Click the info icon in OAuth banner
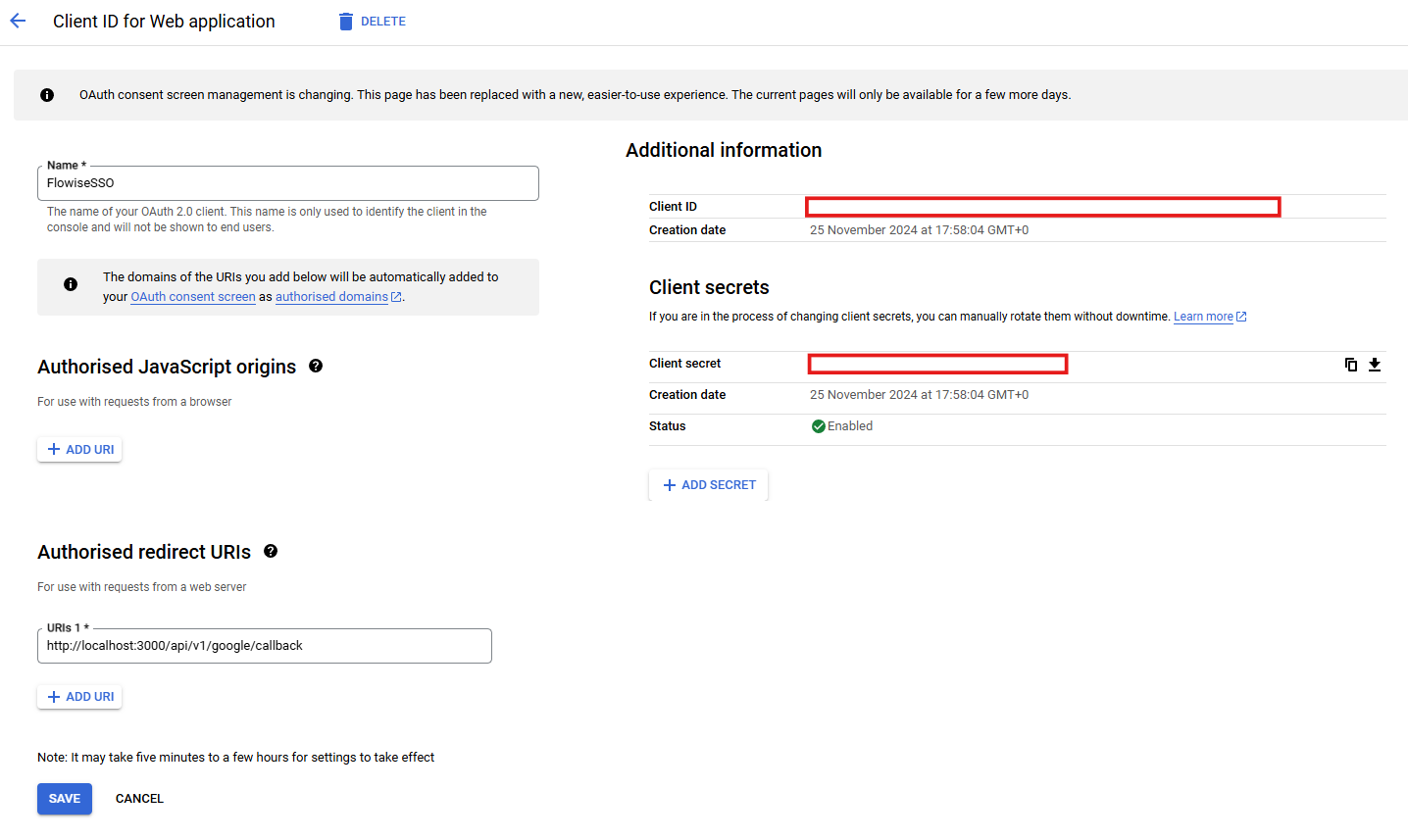The width and height of the screenshot is (1408, 840). coord(47,95)
